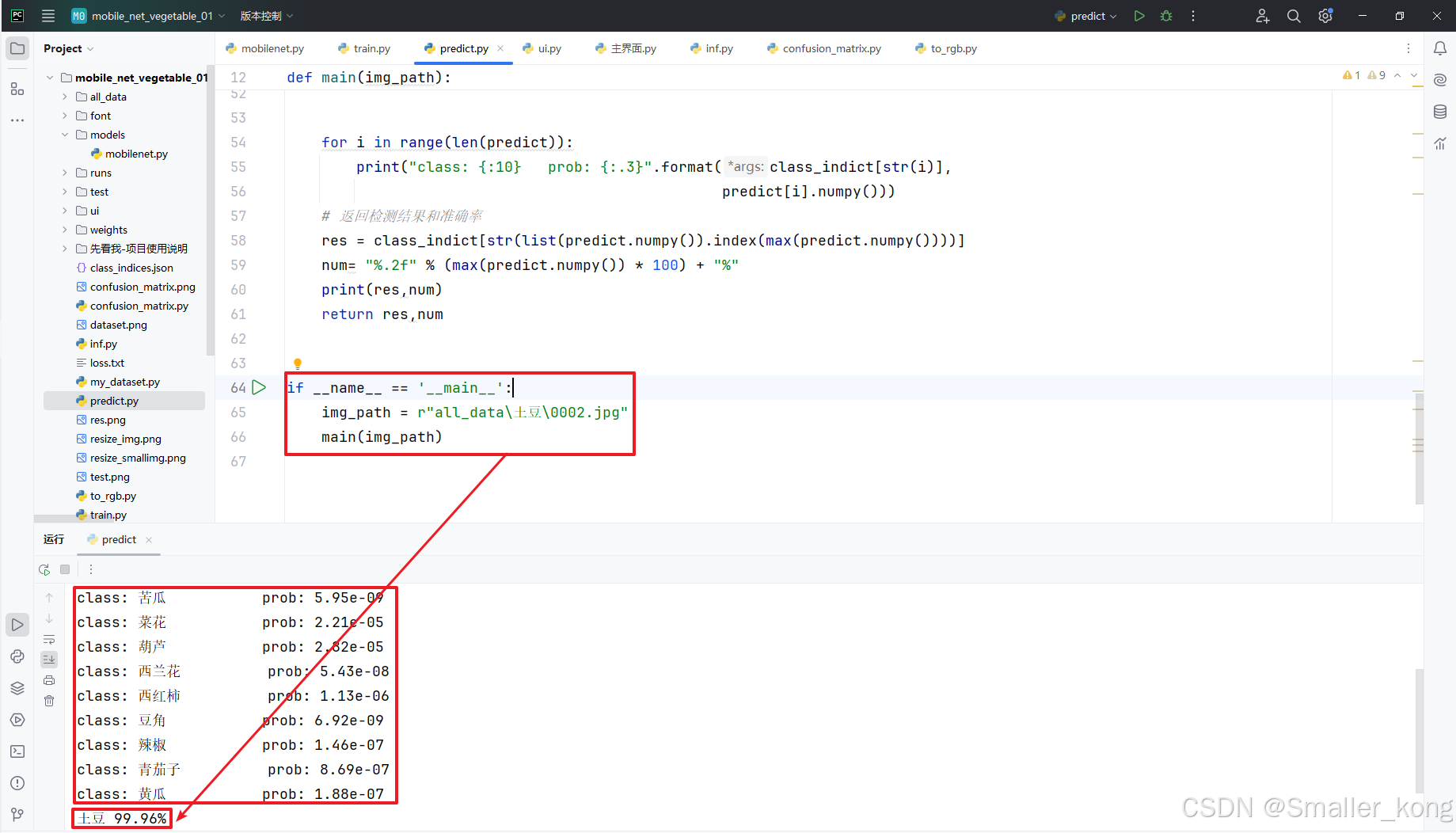Open Python Packages layers icon
The height and width of the screenshot is (833, 1456).
(x=17, y=688)
